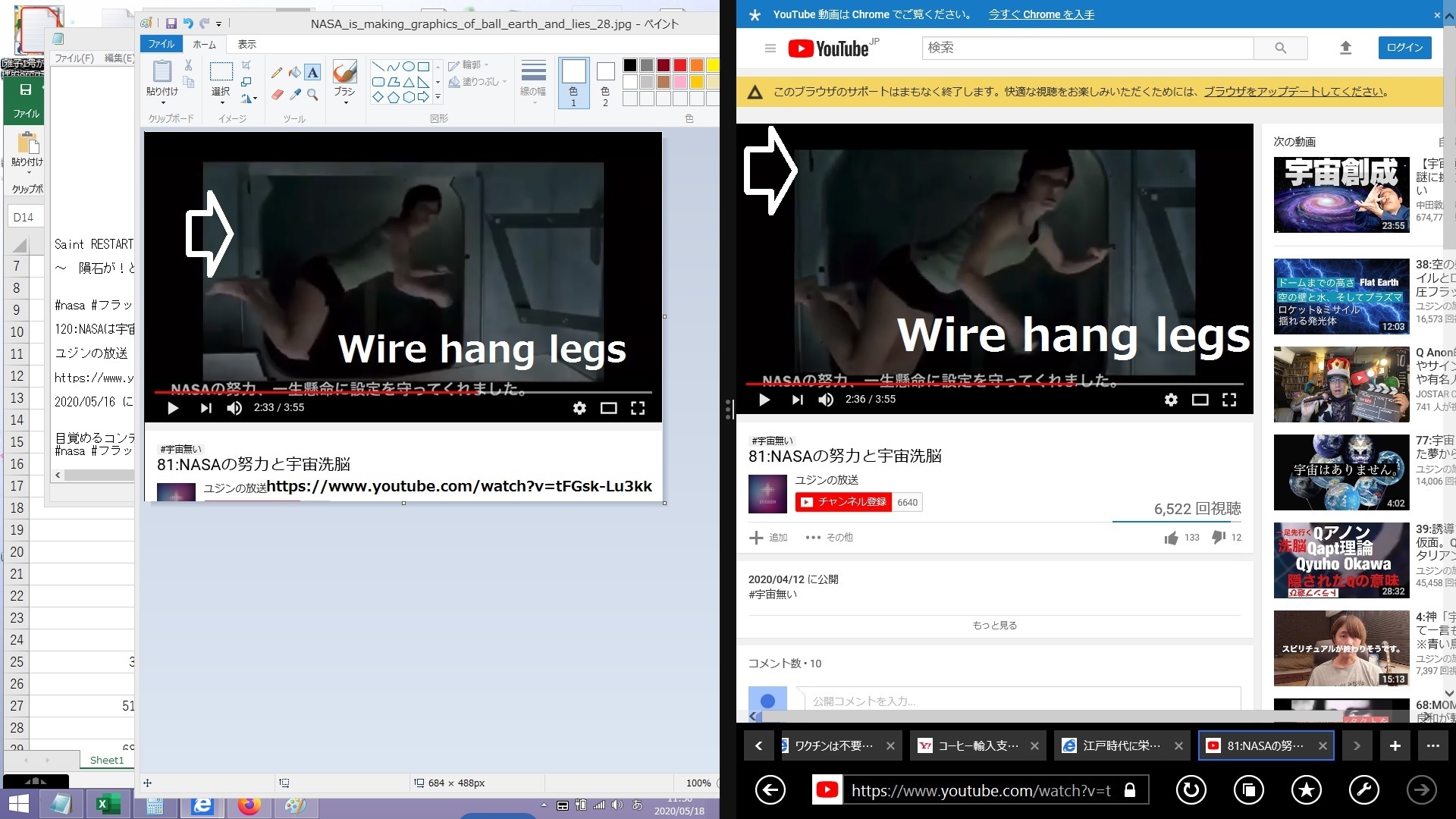Click the 追加 add-to button under video

768,538
